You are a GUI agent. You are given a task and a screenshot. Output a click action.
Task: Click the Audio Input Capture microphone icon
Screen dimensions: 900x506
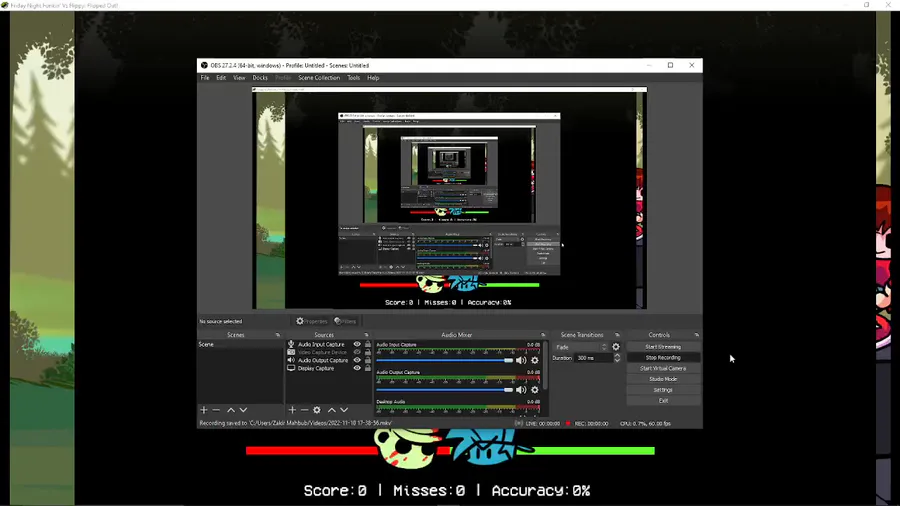[x=291, y=344]
